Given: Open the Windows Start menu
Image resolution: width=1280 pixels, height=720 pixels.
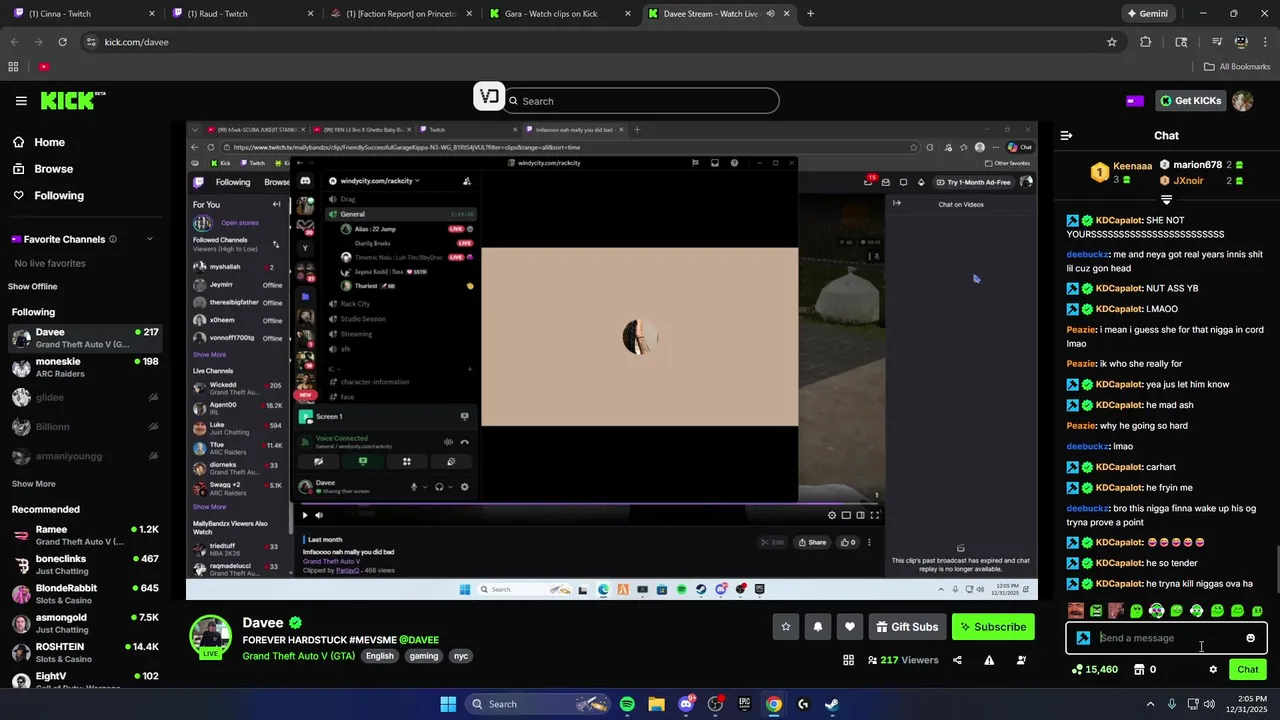Looking at the screenshot, I should (x=448, y=704).
